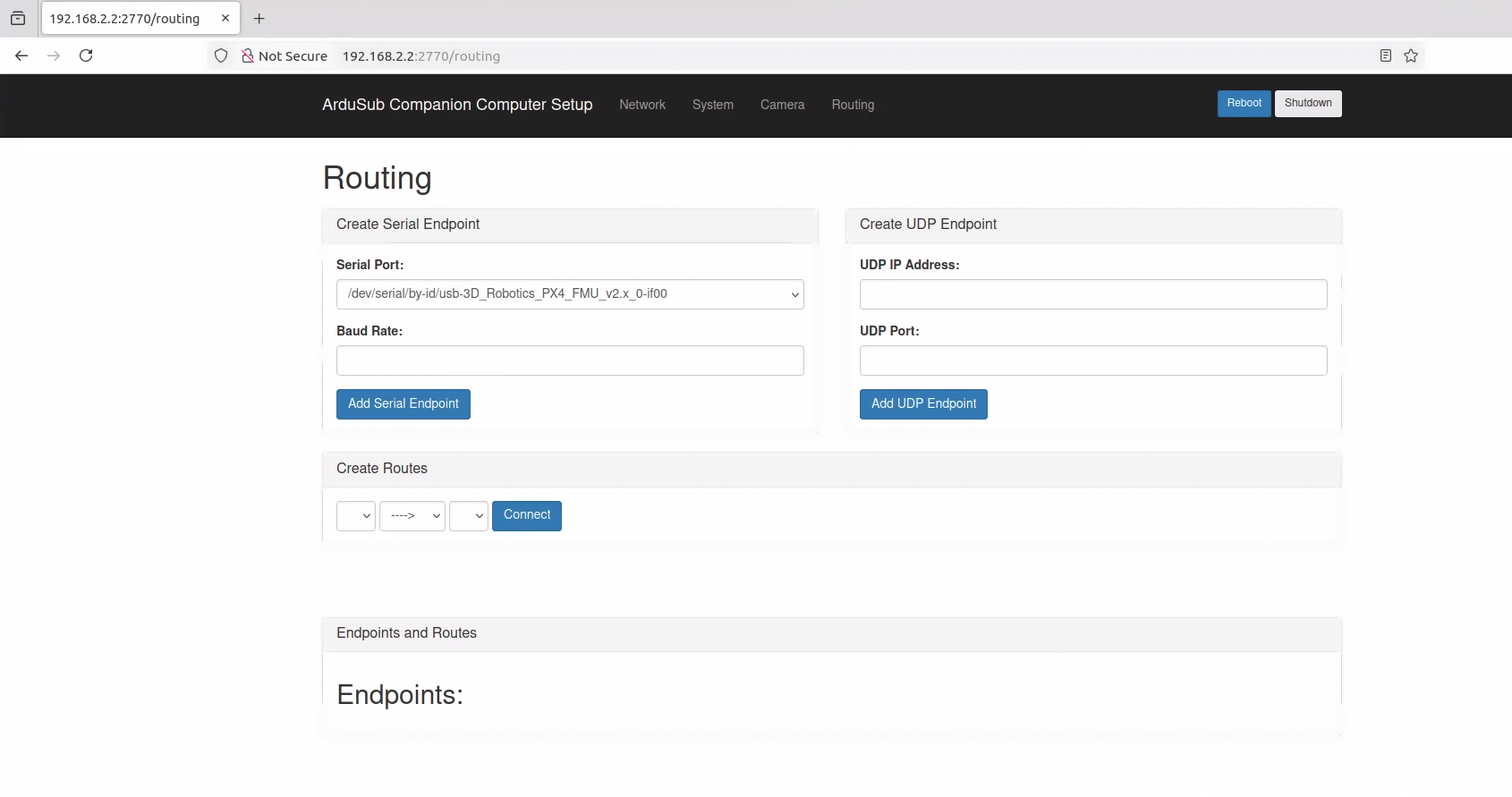Go to the Network menu item
Viewport: 1512px width, 797px height.
(x=642, y=105)
